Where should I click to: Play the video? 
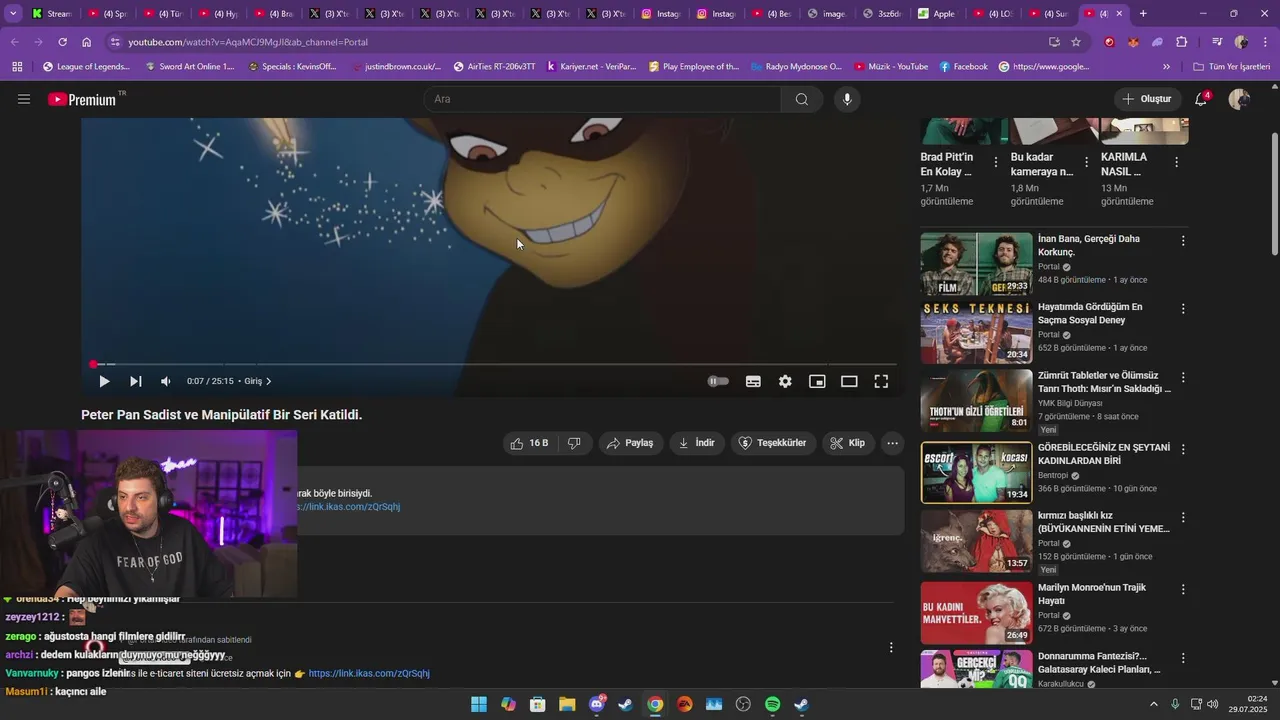point(104,381)
